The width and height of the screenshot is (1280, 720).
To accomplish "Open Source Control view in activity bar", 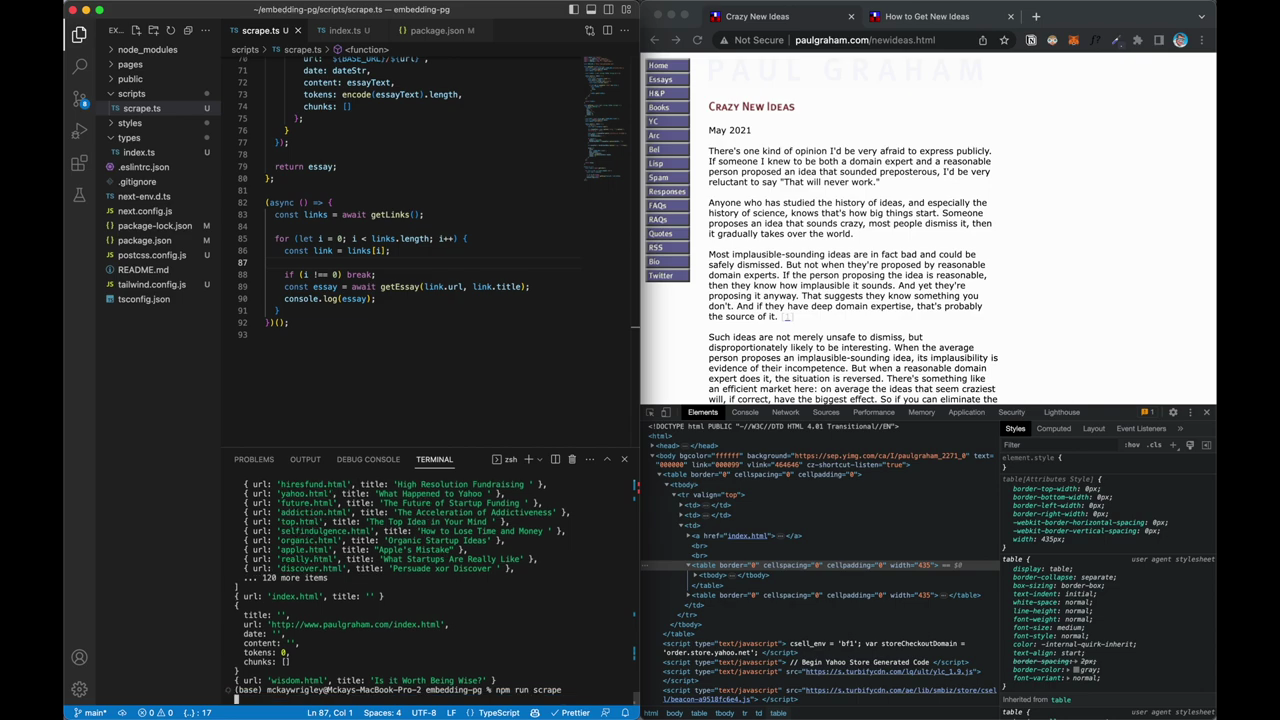I will coord(79,98).
